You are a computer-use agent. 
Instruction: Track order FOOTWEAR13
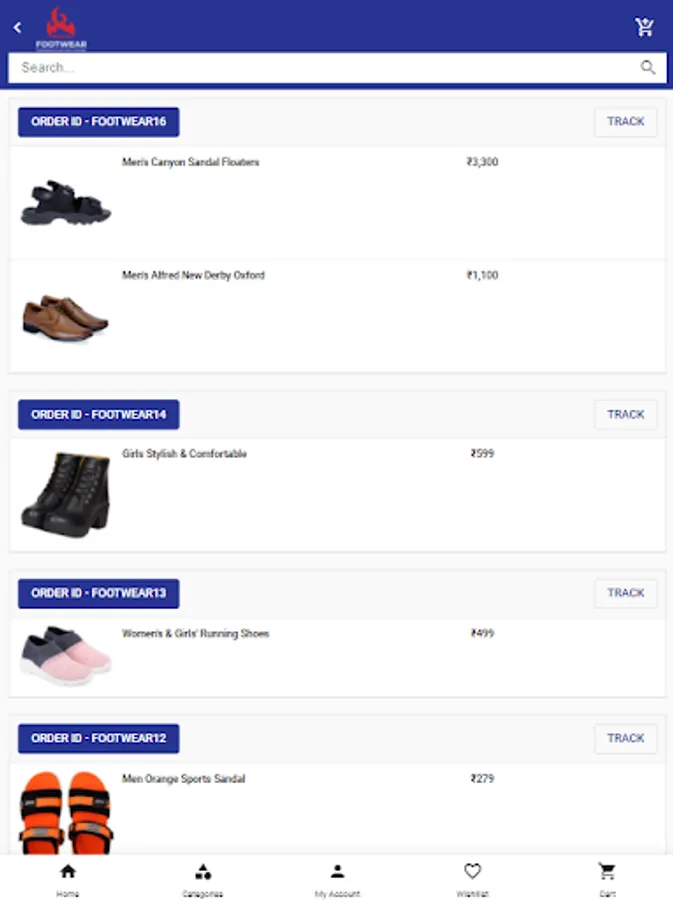click(x=625, y=593)
